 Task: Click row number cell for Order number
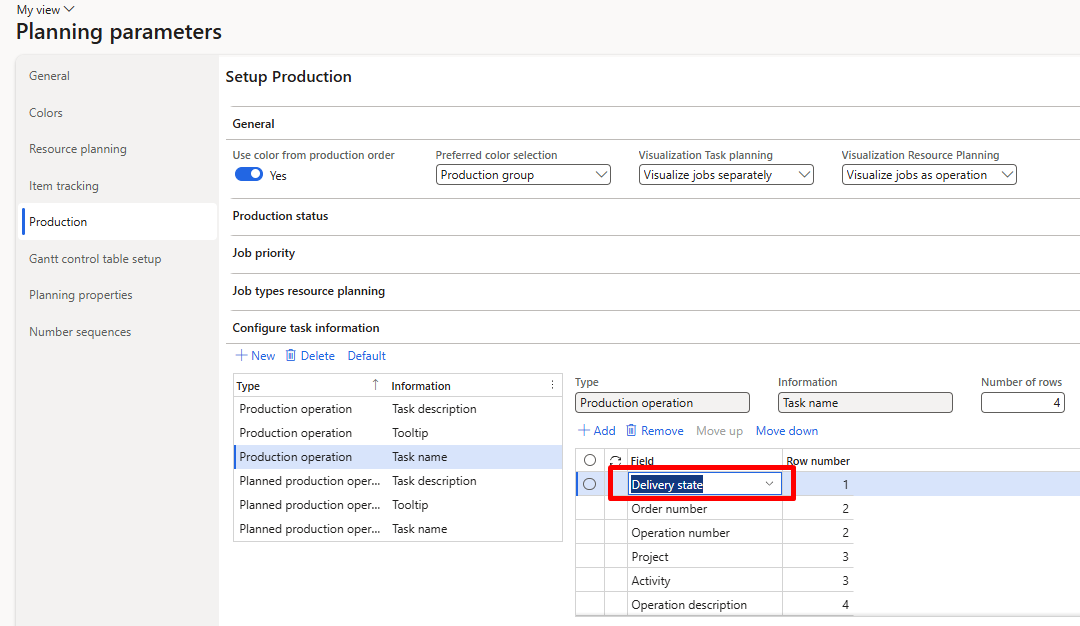(818, 509)
